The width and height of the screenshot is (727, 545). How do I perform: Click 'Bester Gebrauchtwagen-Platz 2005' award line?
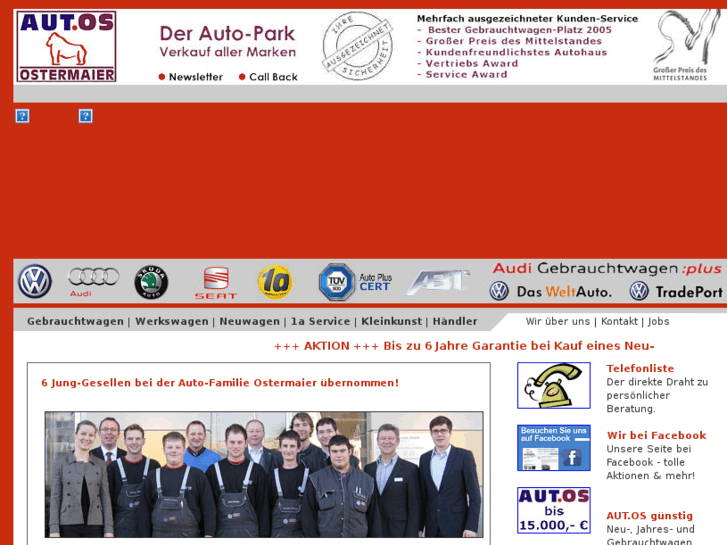point(519,30)
